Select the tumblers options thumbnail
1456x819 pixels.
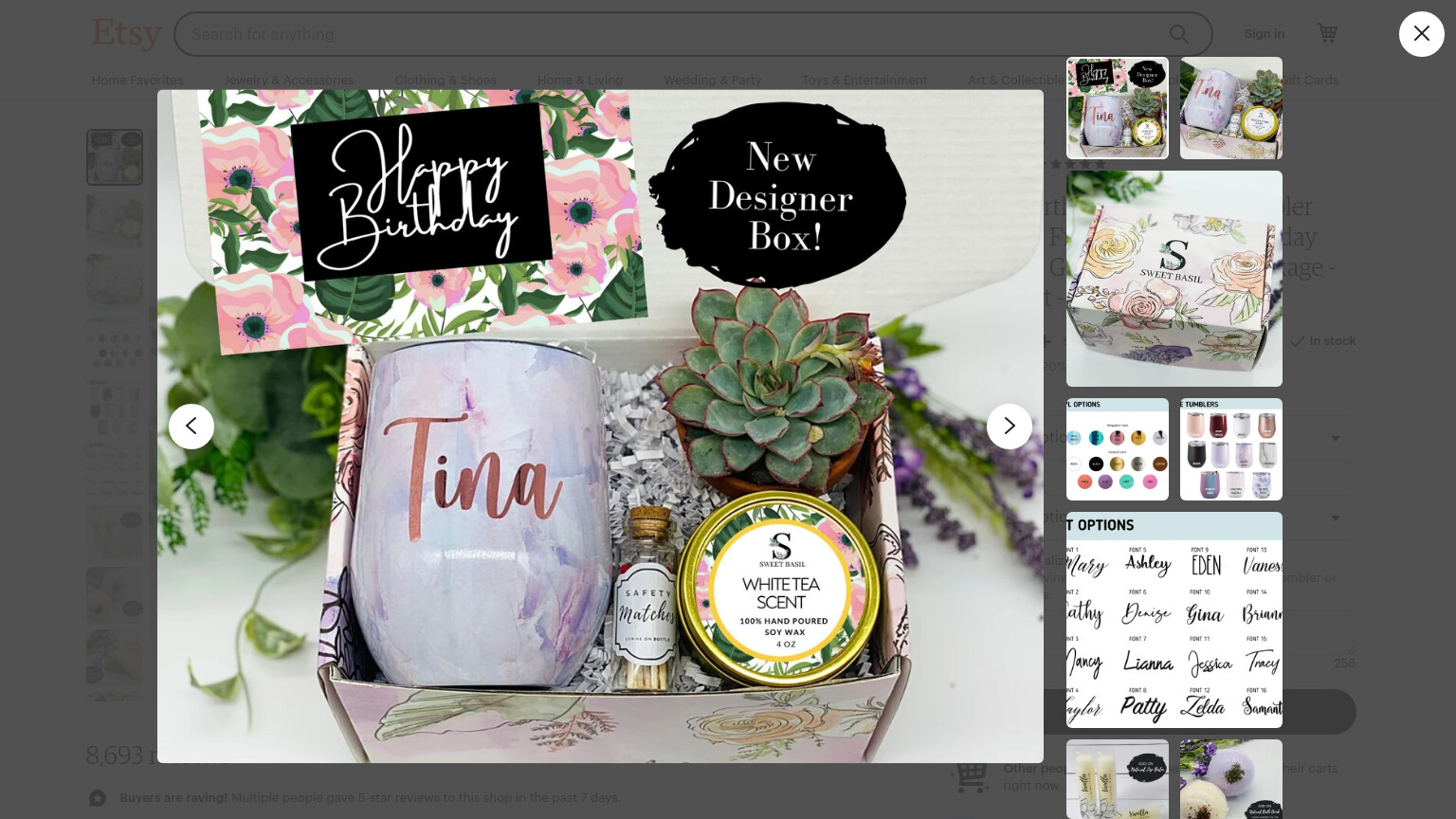1231,449
